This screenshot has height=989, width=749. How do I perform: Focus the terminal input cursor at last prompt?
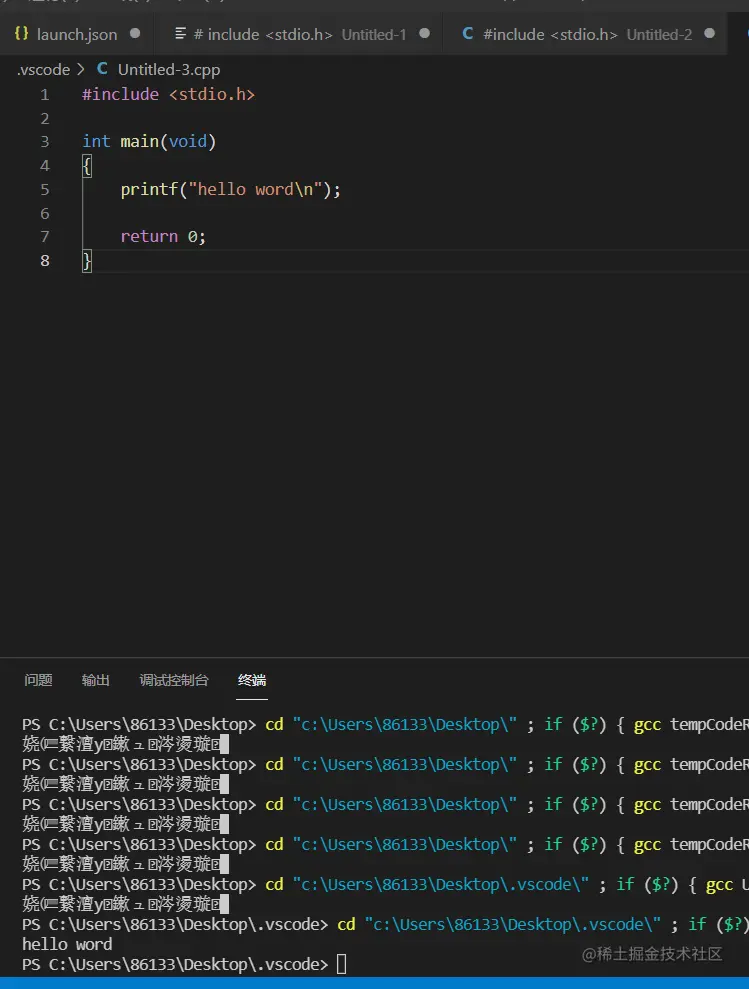tap(341, 964)
